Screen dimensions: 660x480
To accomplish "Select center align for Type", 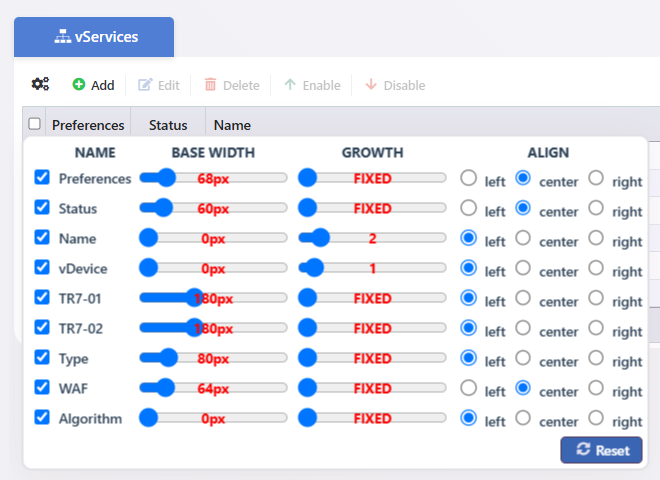I will click(x=523, y=358).
